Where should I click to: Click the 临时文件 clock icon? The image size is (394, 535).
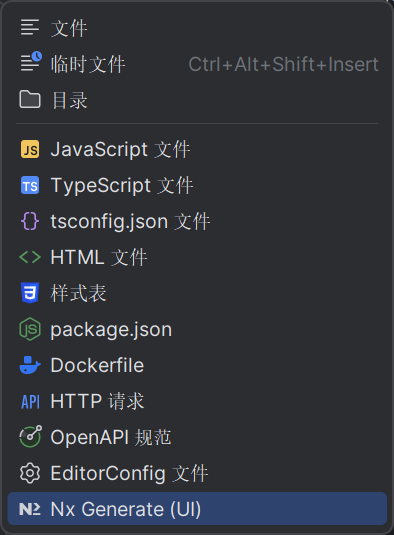pyautogui.click(x=31, y=61)
